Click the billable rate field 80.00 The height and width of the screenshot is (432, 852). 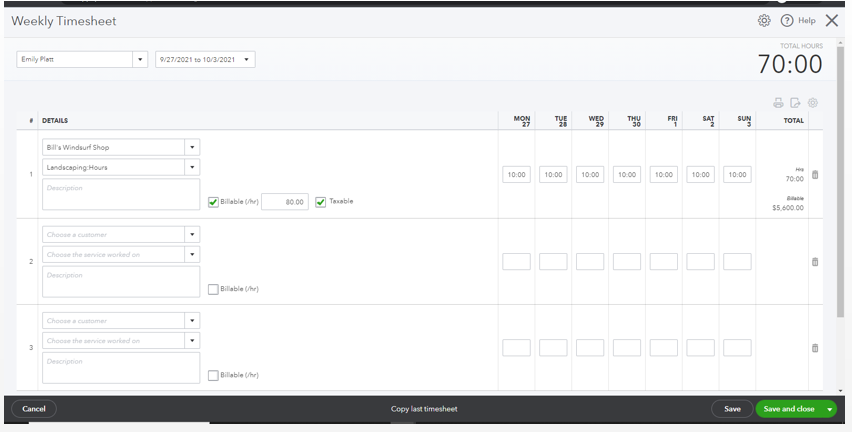(x=285, y=202)
